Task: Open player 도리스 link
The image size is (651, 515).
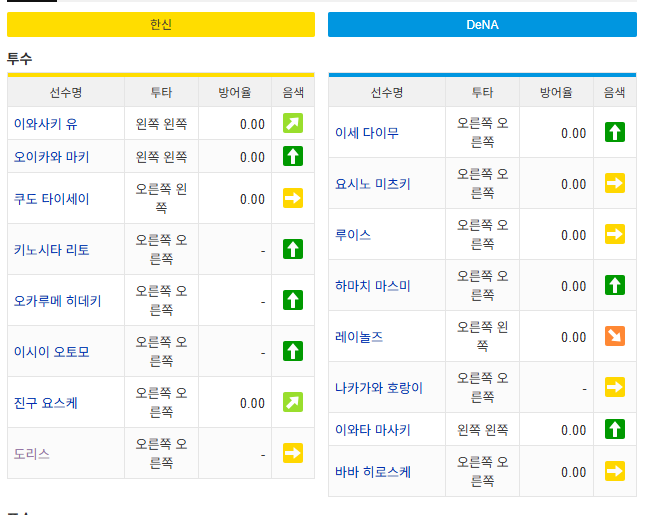Action: [x=32, y=454]
